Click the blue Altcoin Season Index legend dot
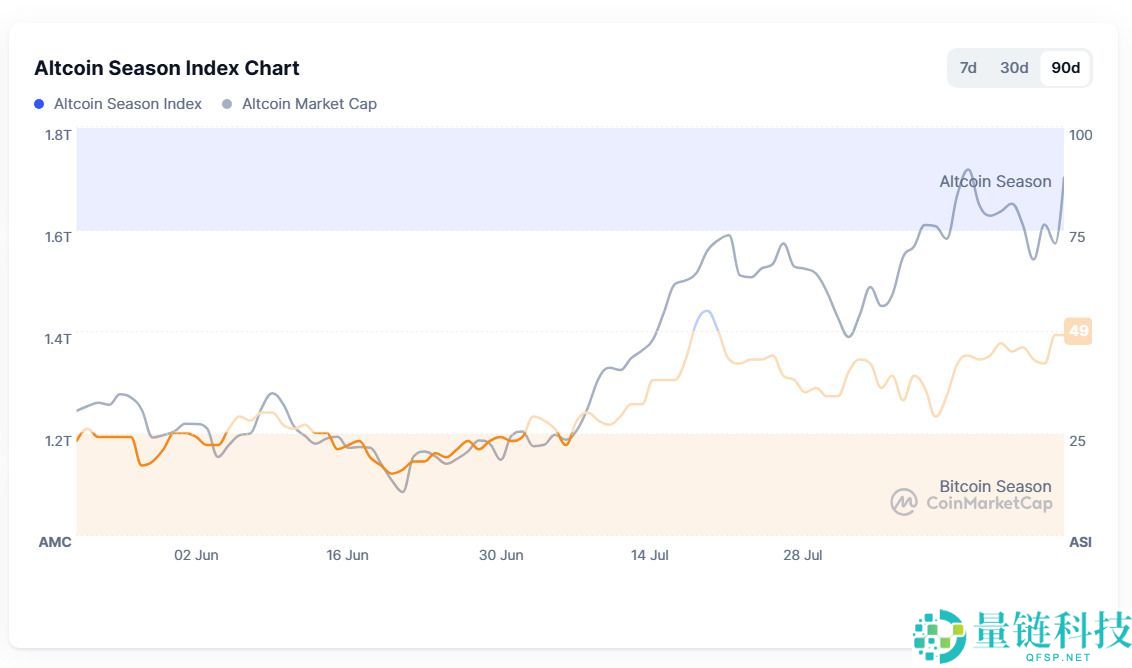 pos(39,104)
